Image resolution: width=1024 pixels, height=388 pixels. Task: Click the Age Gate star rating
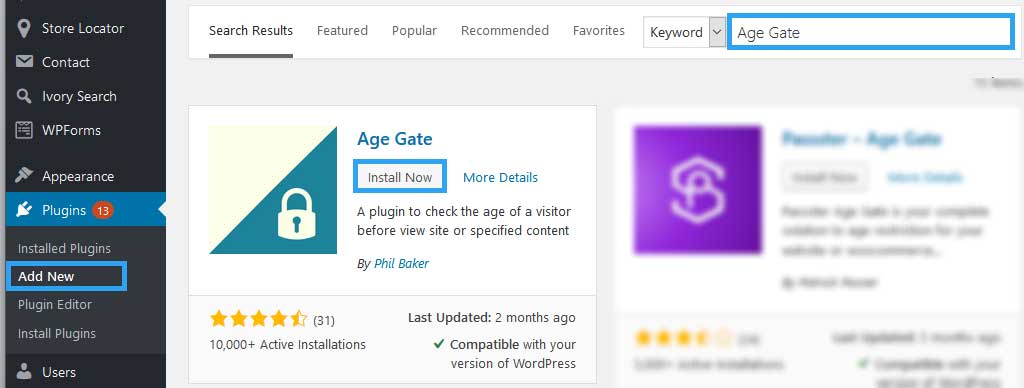click(x=259, y=319)
